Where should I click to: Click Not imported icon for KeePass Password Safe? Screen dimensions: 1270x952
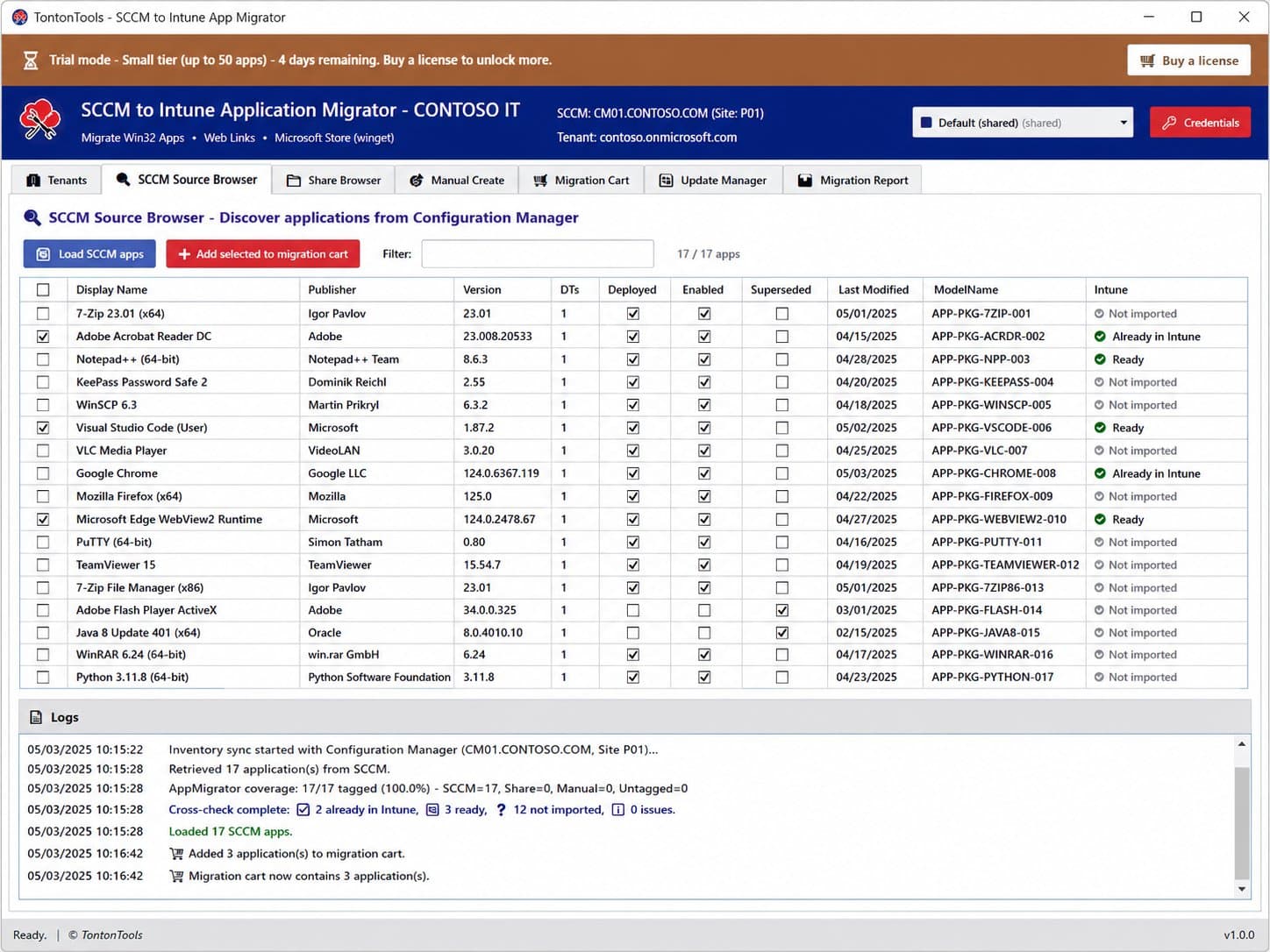coord(1099,382)
